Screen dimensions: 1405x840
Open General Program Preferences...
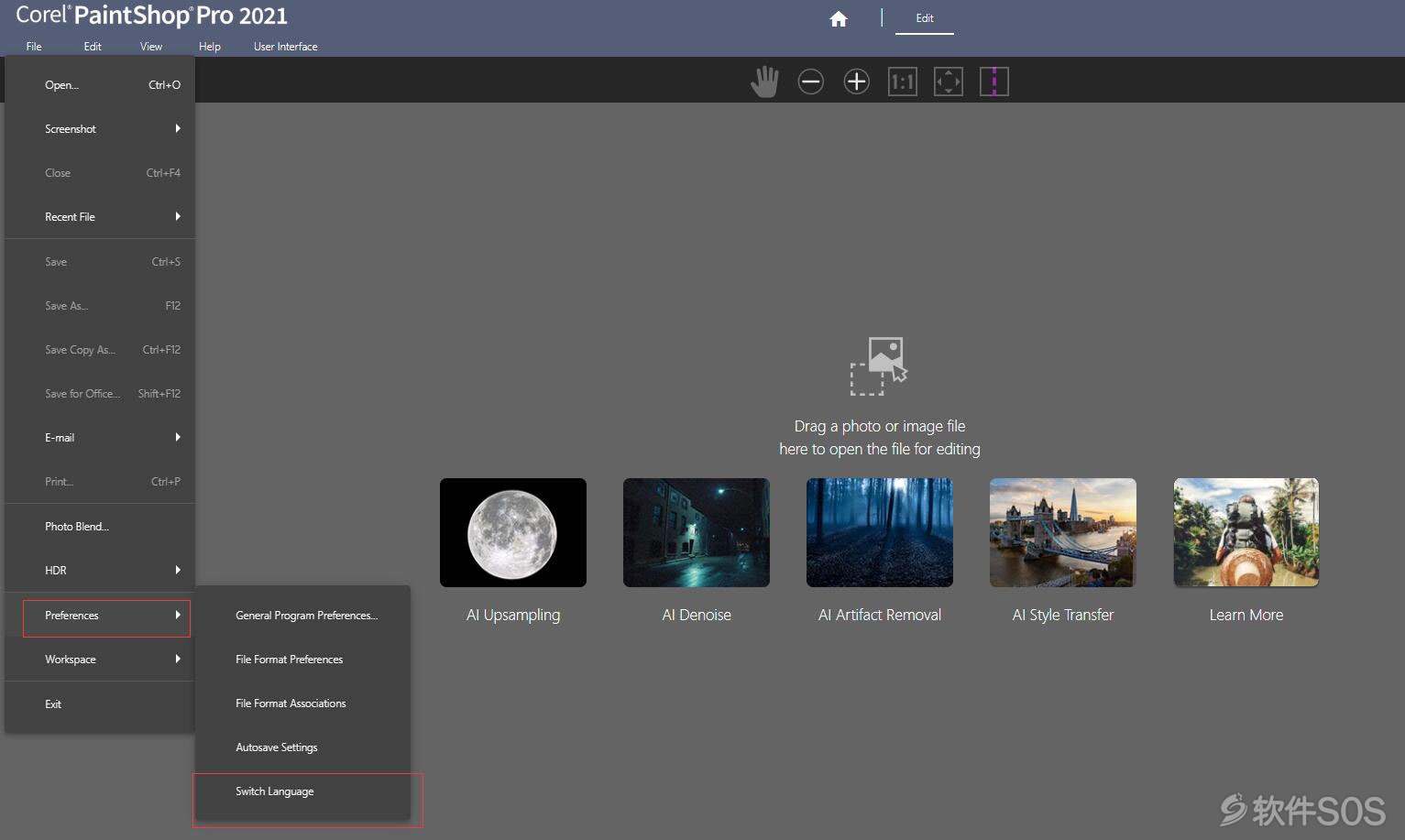click(x=303, y=616)
